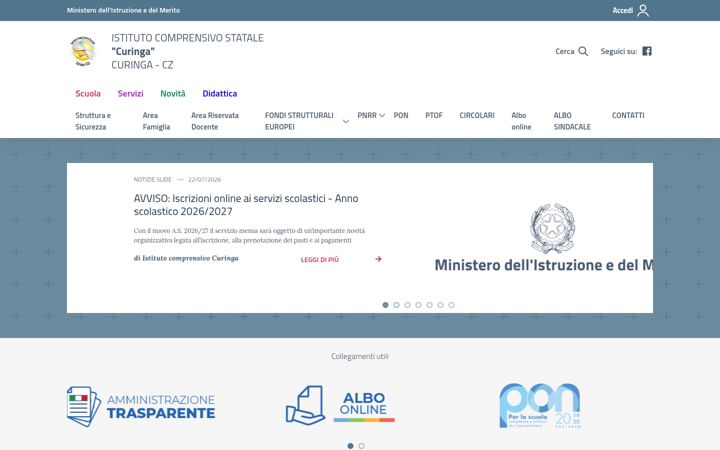Open the Facebook page icon
This screenshot has width=720, height=450.
point(647,51)
